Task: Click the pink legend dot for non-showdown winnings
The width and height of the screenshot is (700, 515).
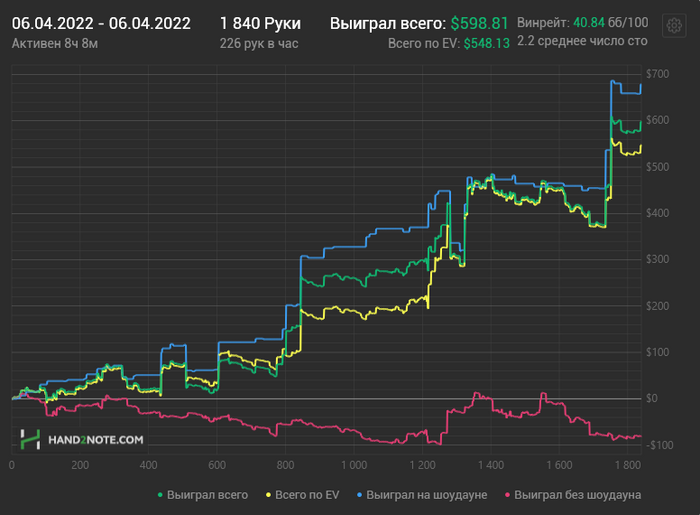Action: (507, 495)
